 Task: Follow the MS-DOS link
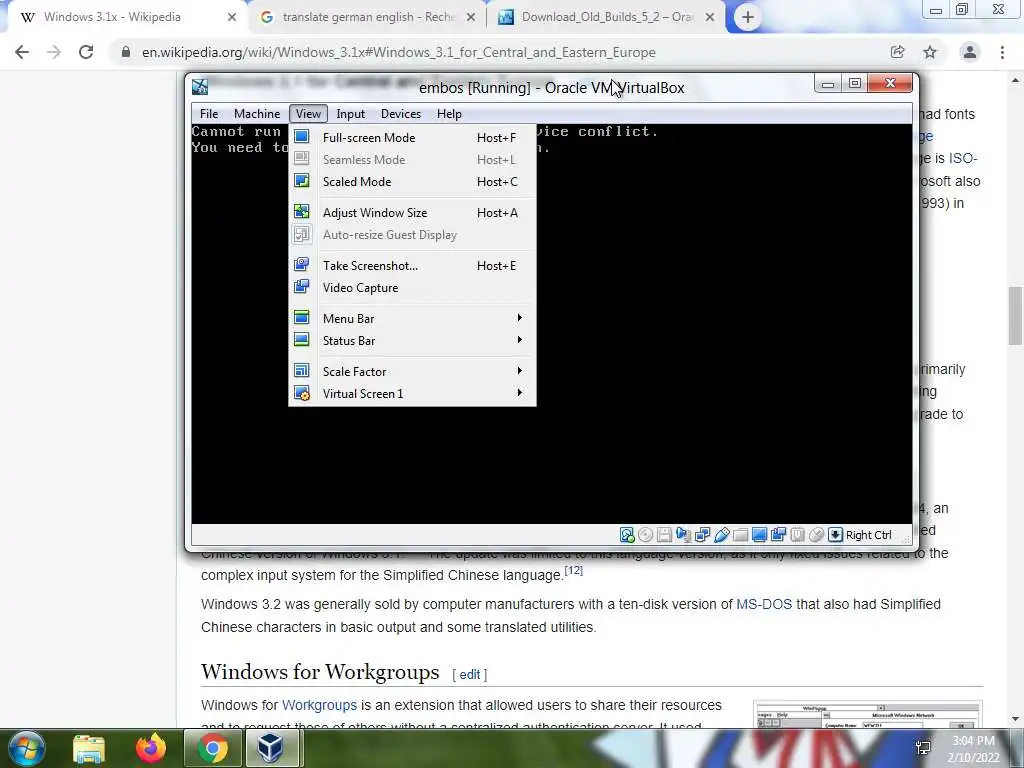point(764,604)
